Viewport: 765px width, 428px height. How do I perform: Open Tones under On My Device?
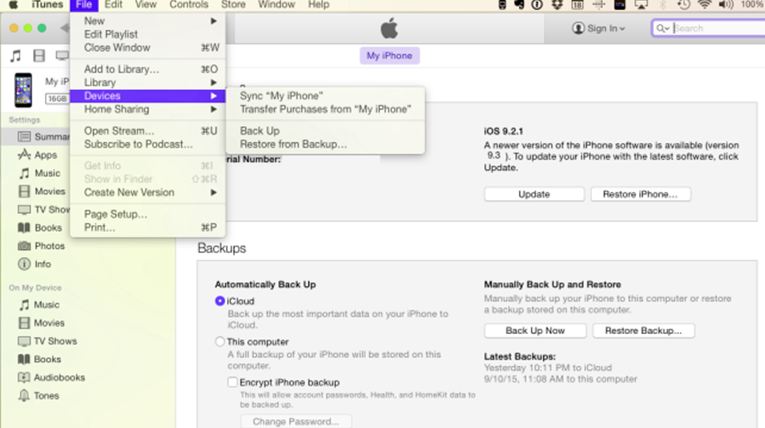click(39, 396)
